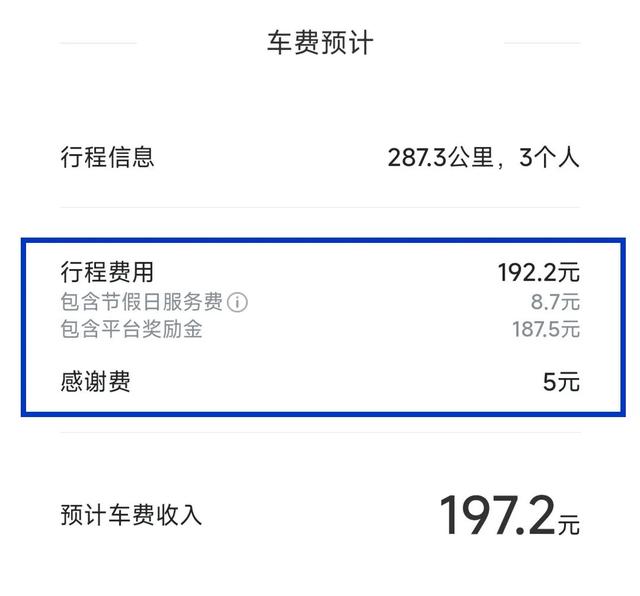Screen dimensions: 640x596
Task: Click the blue highlight box's top border
Action: pos(319,240)
